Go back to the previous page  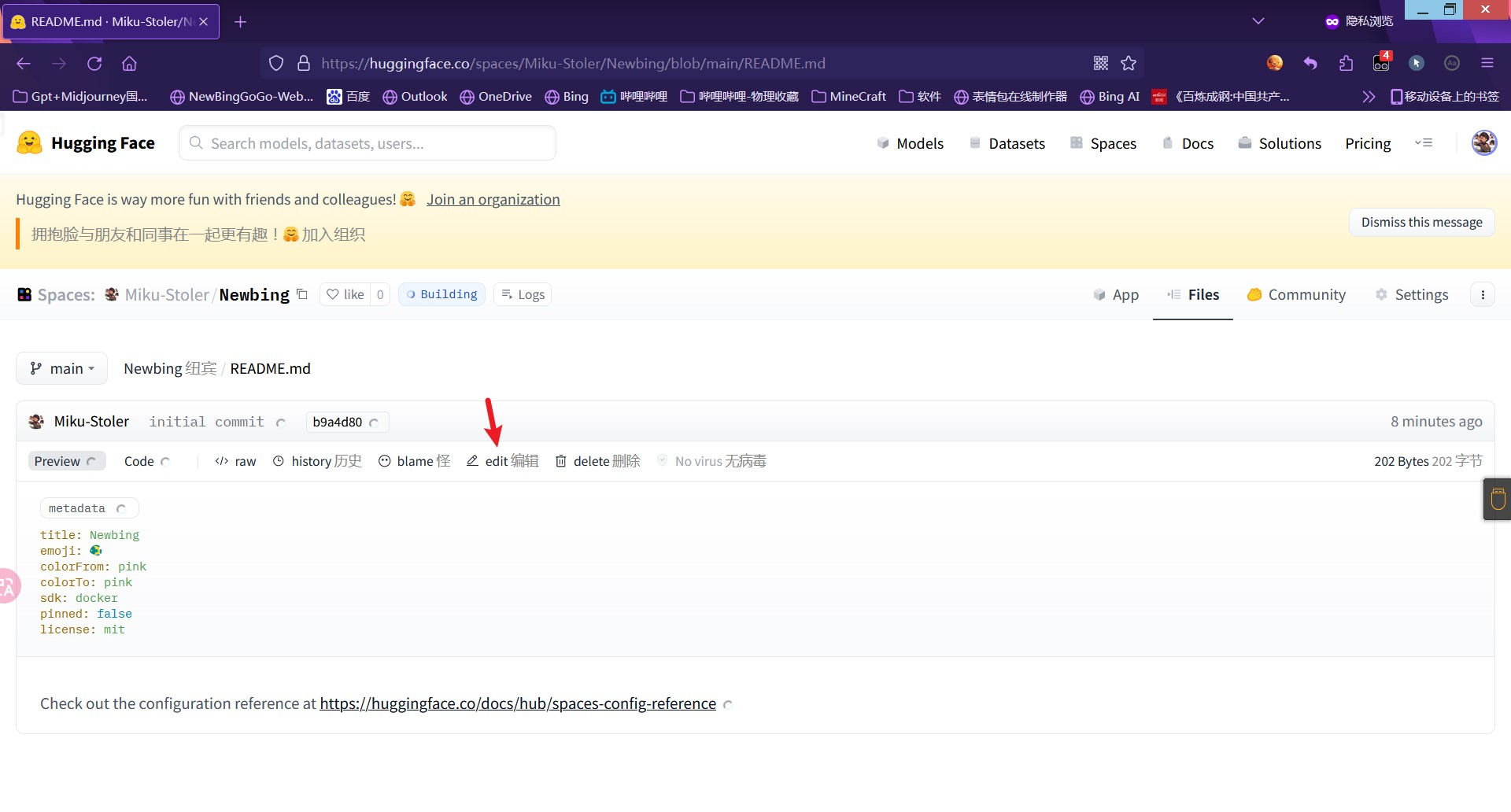click(x=24, y=64)
